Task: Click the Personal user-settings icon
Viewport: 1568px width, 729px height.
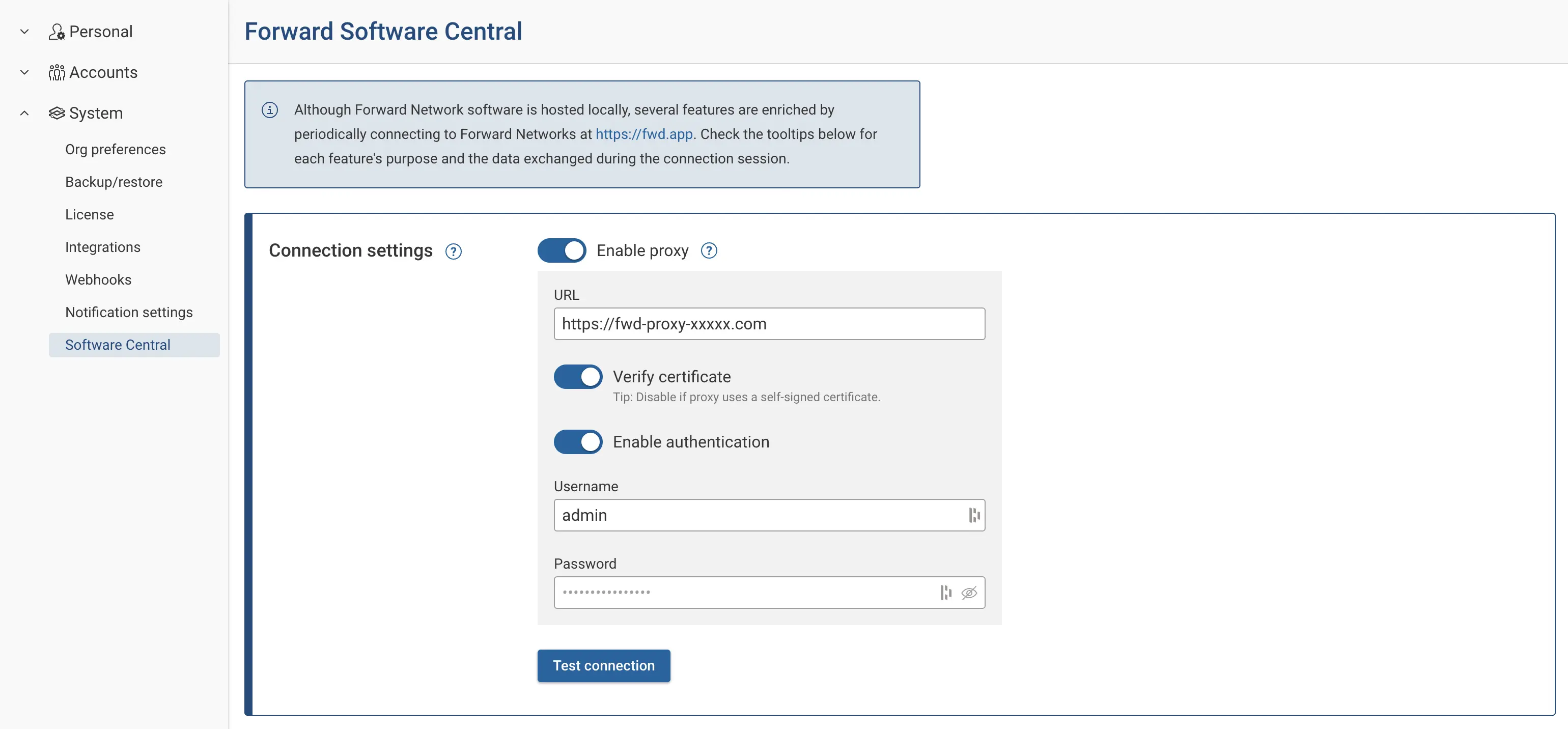Action: tap(57, 32)
